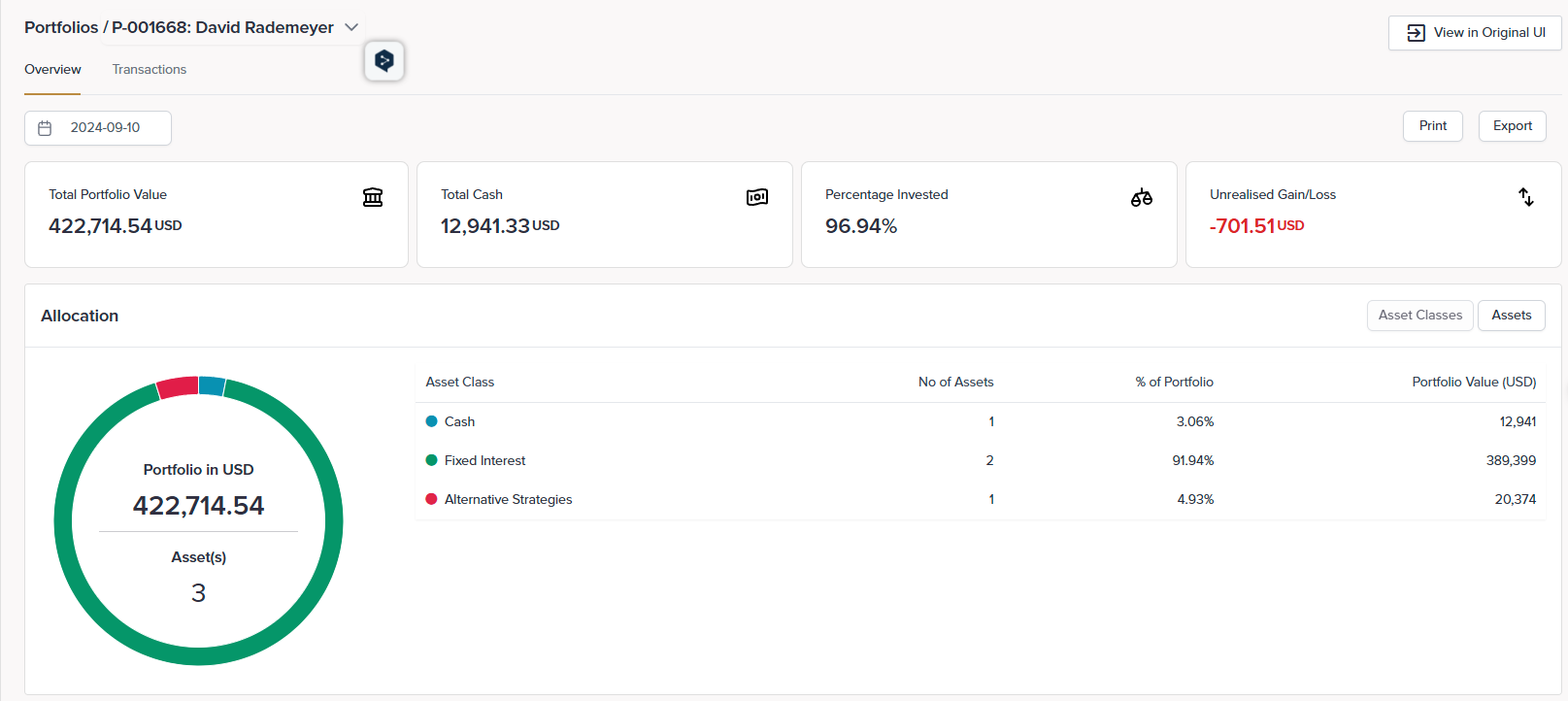Switch allocation view to Asset Classes
This screenshot has width=1568, height=701.
click(x=1419, y=316)
